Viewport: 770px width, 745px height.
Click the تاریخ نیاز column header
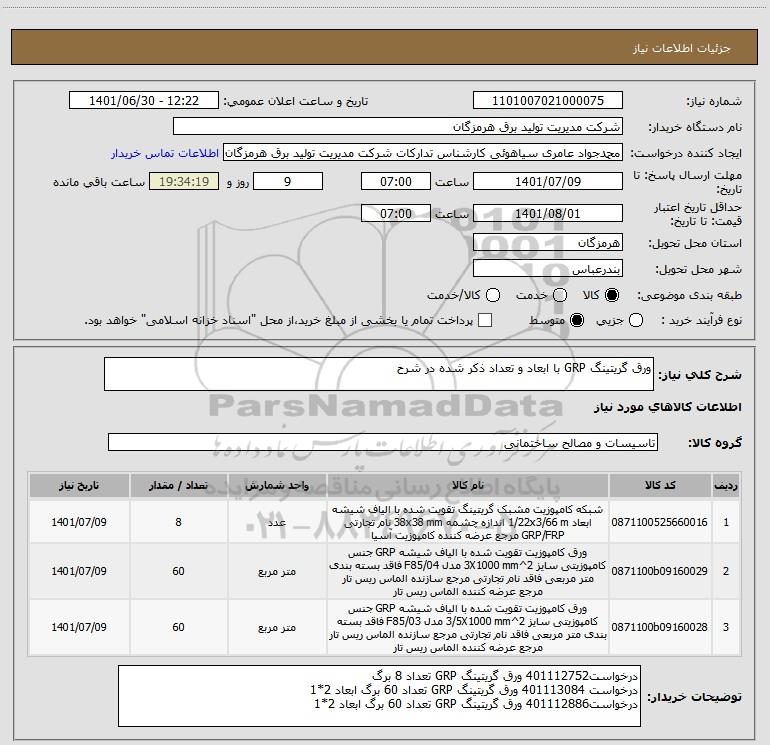coord(79,485)
